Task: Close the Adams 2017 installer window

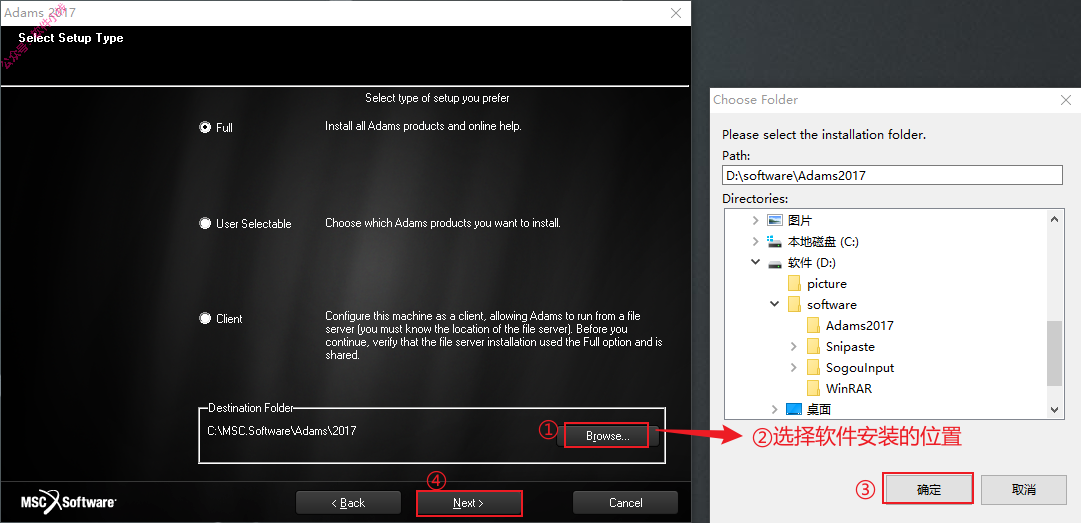Action: pyautogui.click(x=676, y=12)
